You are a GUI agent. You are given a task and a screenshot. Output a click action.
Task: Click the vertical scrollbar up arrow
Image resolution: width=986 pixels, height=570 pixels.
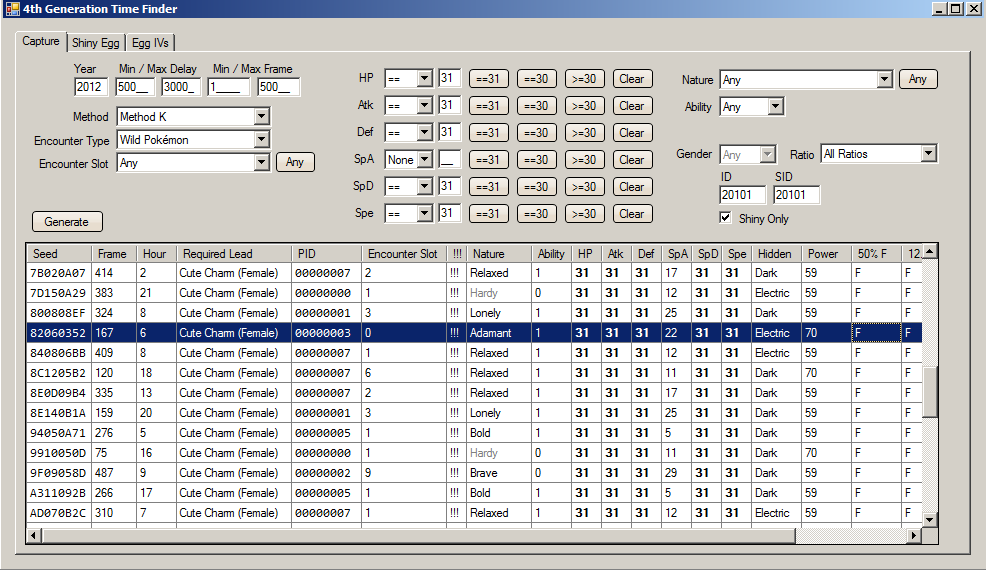929,252
